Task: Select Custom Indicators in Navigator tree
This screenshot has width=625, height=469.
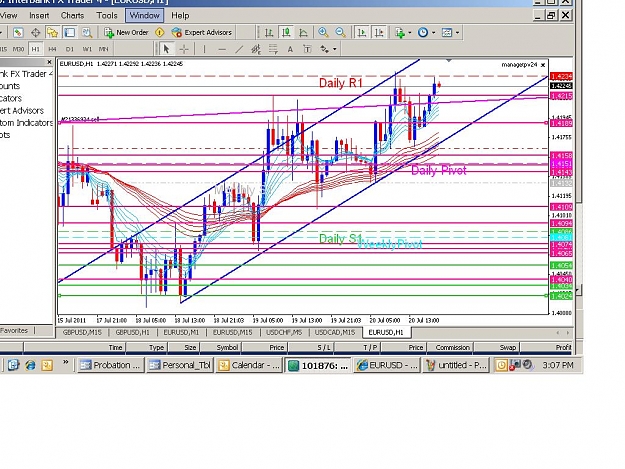Action: pyautogui.click(x=26, y=123)
